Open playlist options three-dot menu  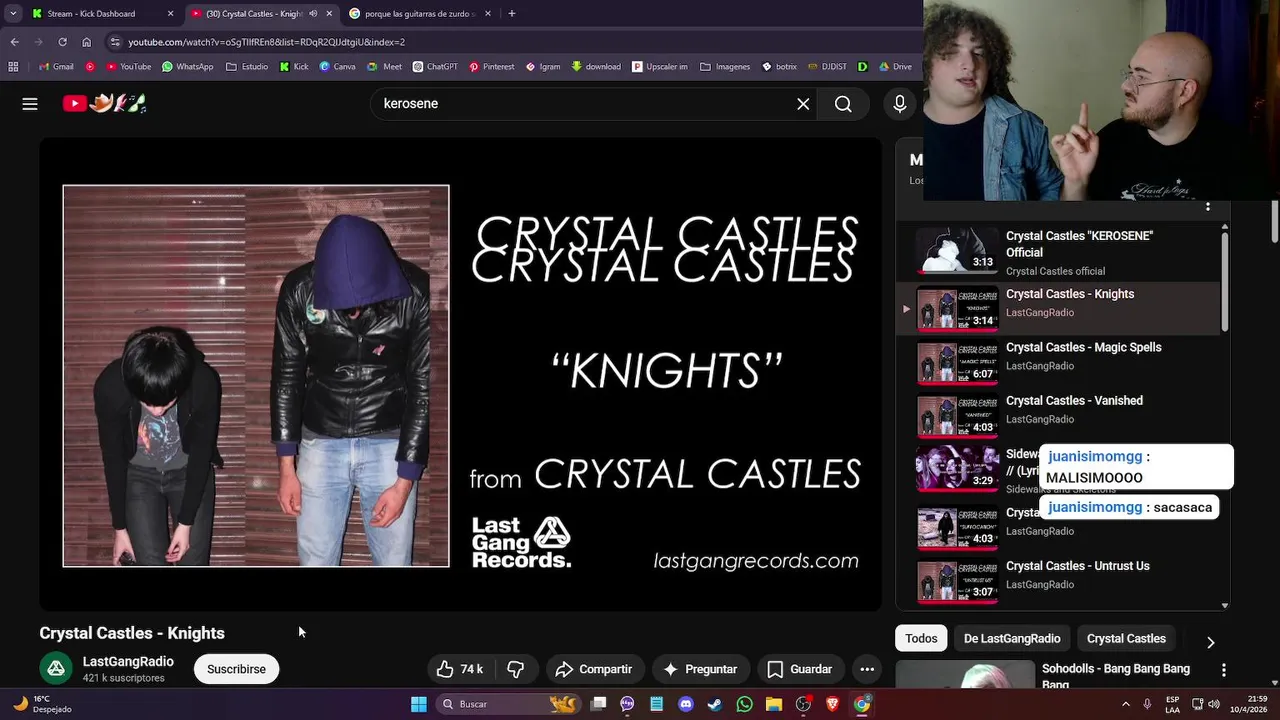(1208, 206)
